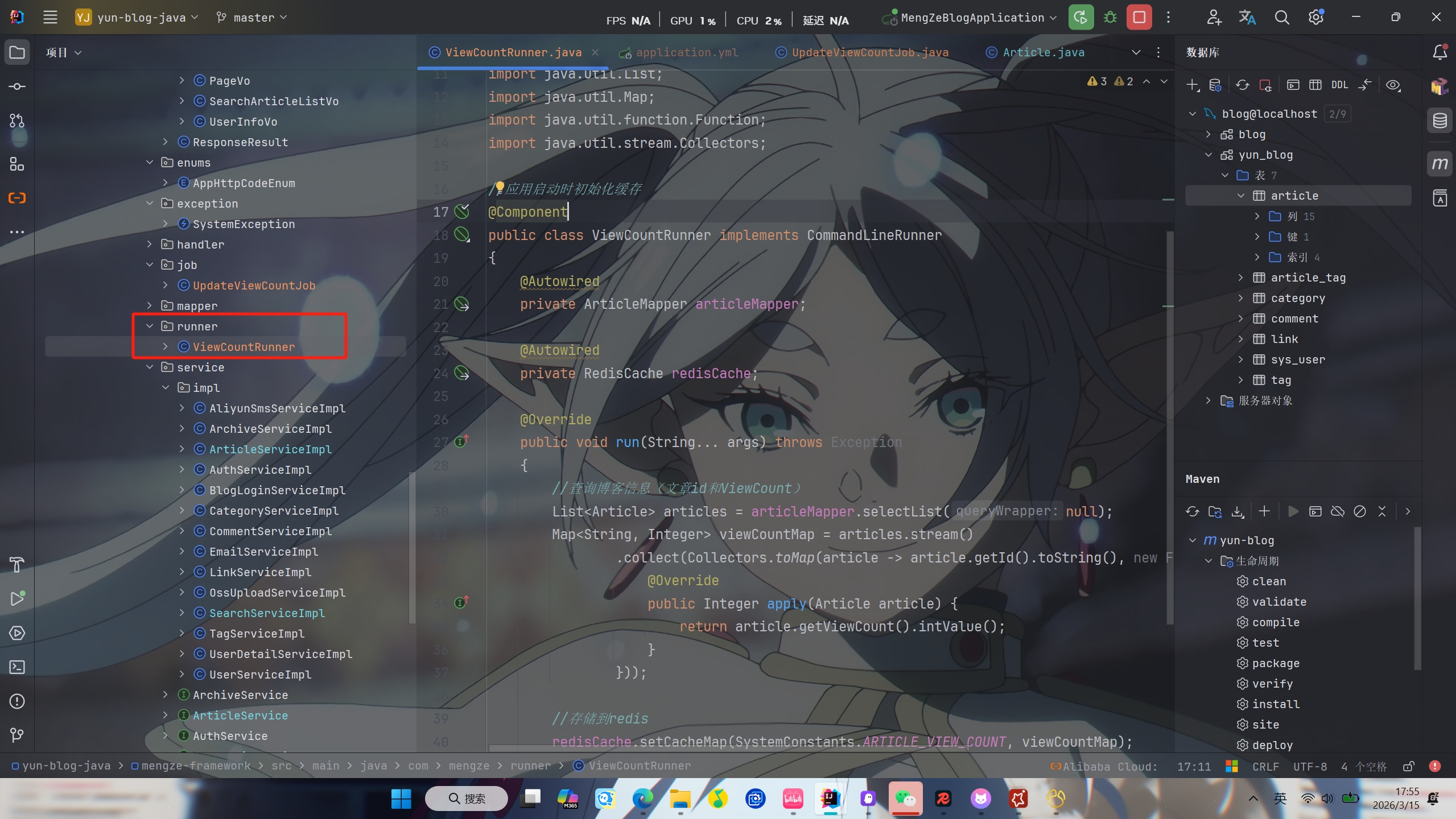Open the Problems tool window icon
Screen dimensions: 1456x819
[x=17, y=701]
